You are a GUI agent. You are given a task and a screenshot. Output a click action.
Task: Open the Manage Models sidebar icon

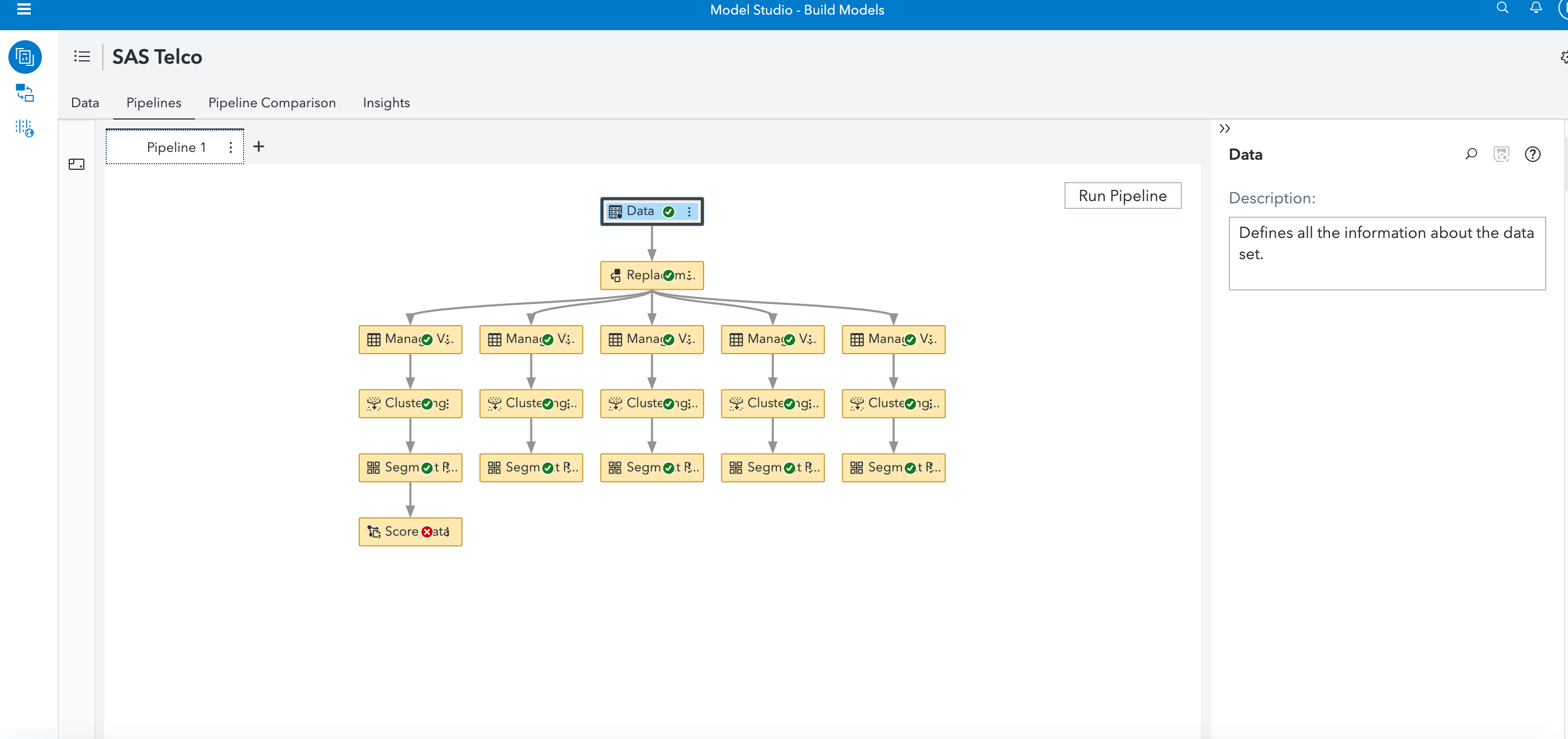pos(25,93)
